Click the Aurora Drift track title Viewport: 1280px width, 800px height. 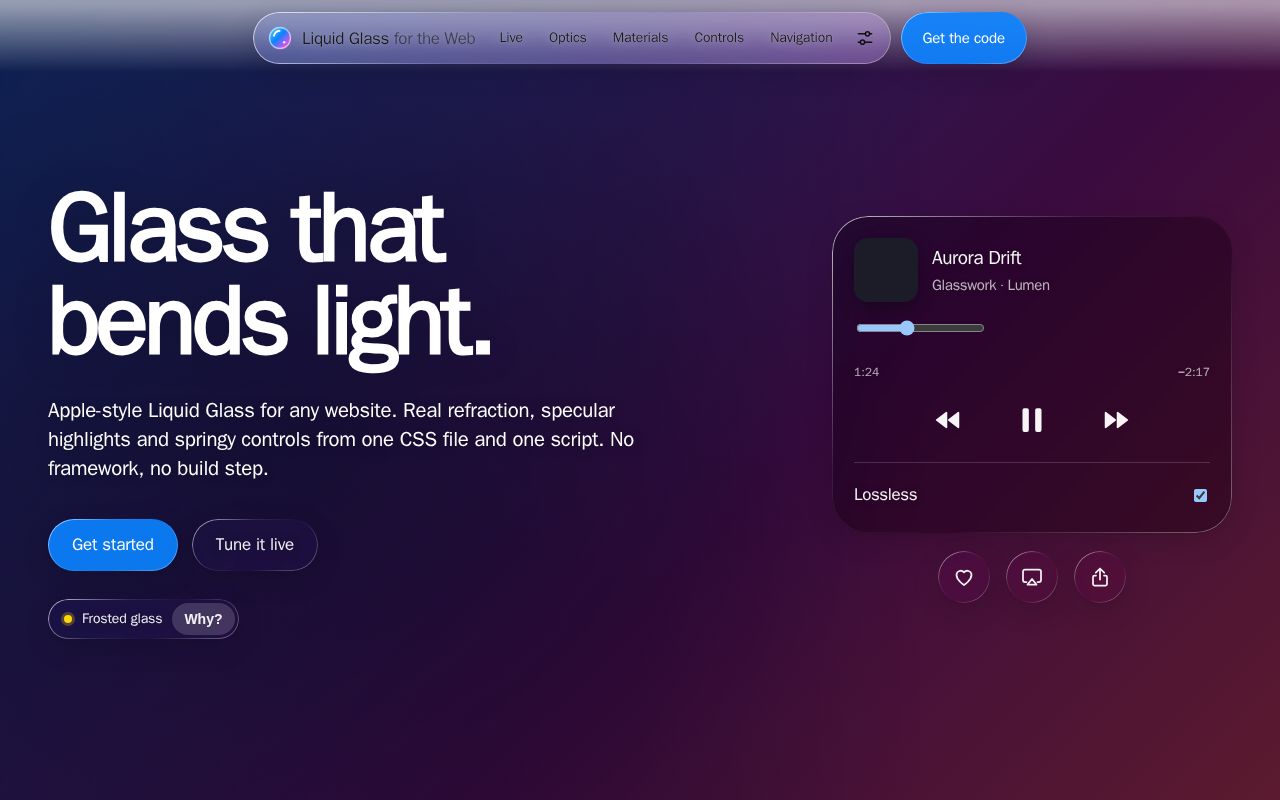[976, 258]
